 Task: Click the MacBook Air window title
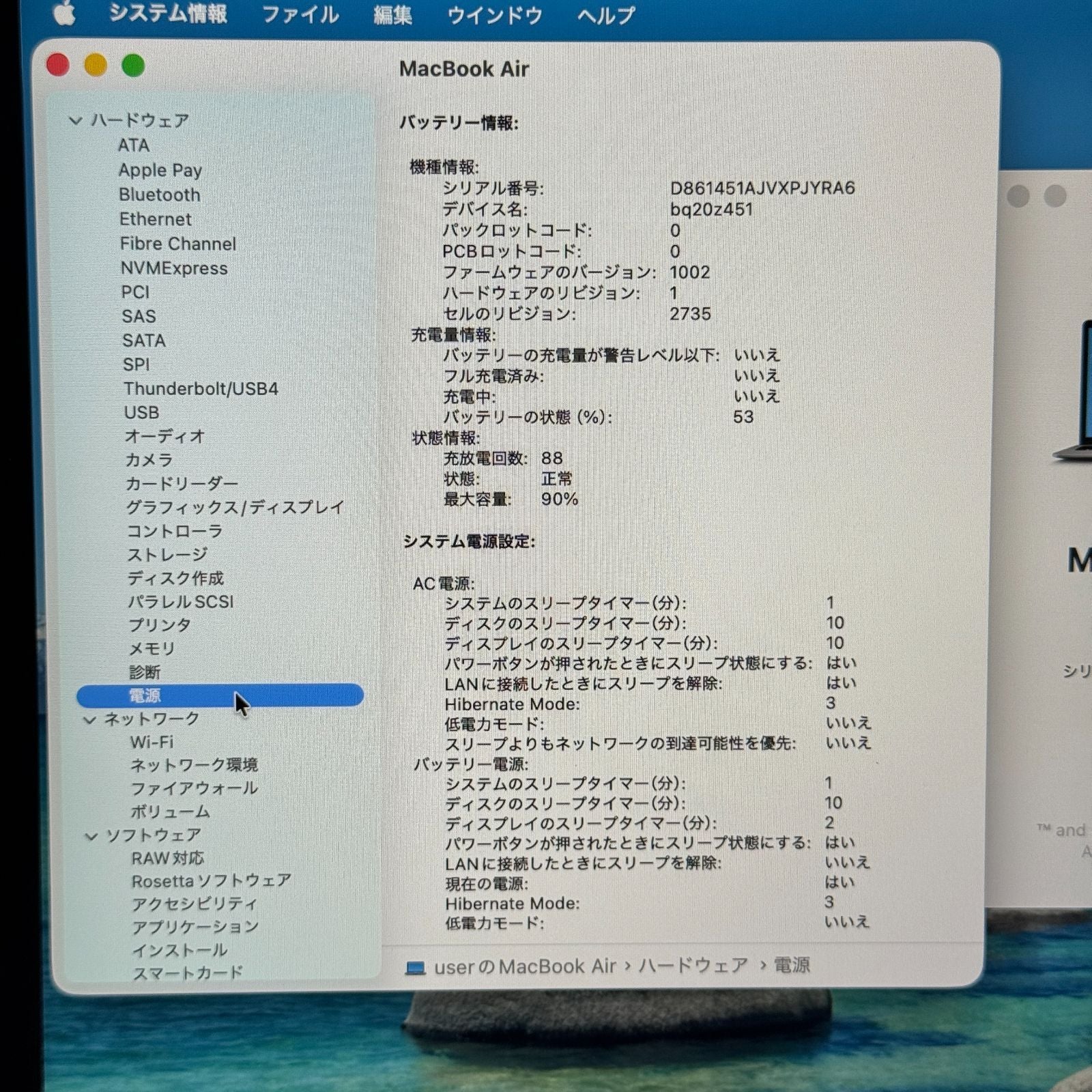coord(464,69)
